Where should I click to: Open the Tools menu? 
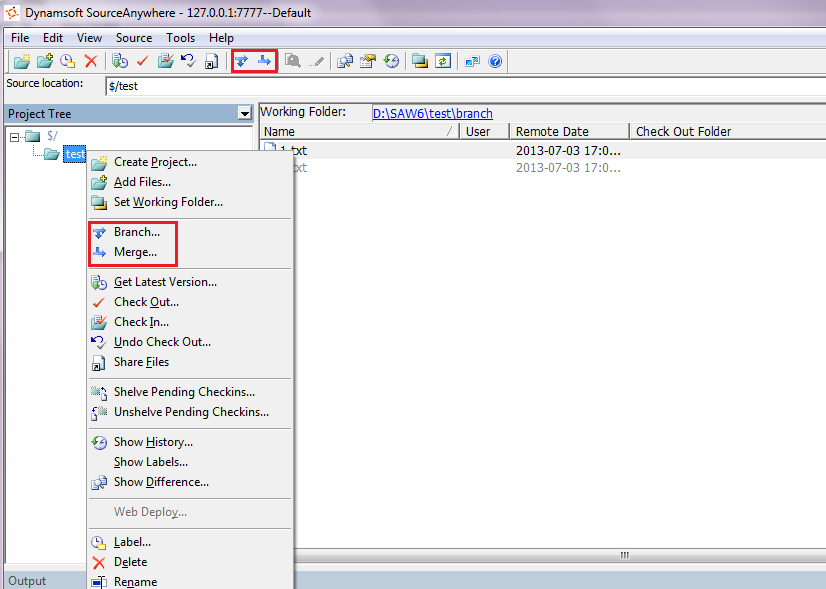click(181, 38)
